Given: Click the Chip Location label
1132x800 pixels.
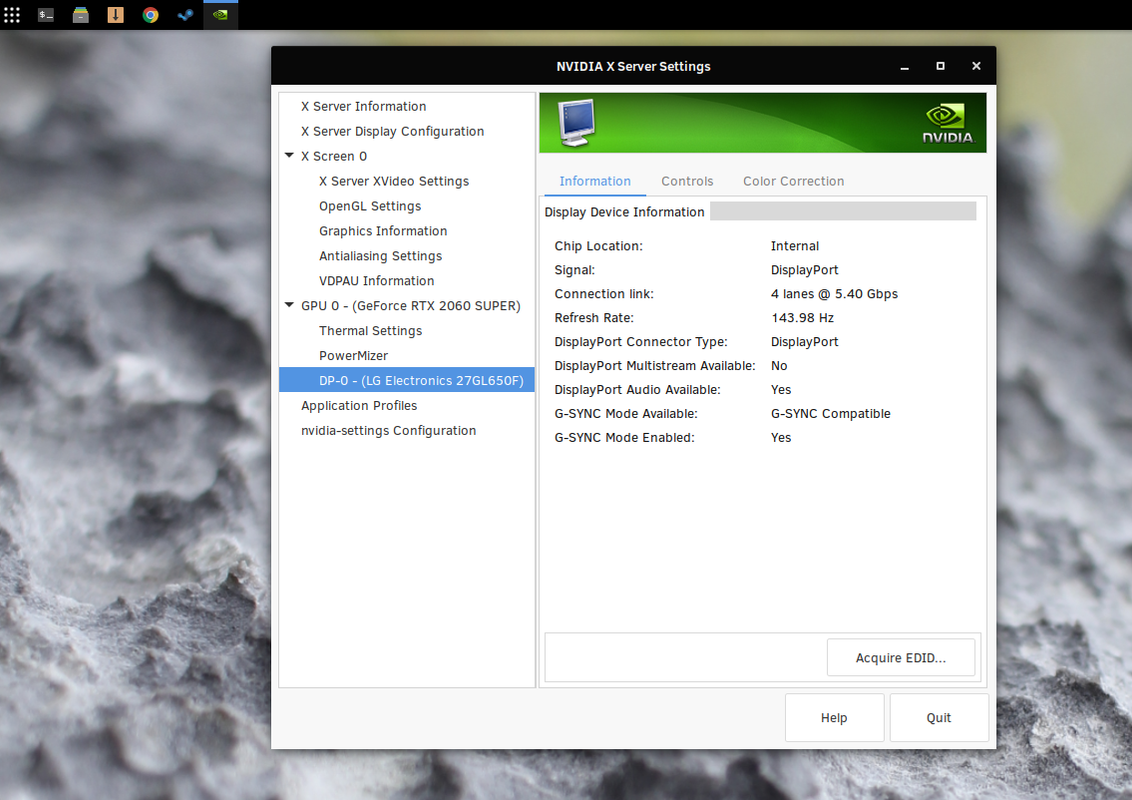Looking at the screenshot, I should [x=598, y=246].
